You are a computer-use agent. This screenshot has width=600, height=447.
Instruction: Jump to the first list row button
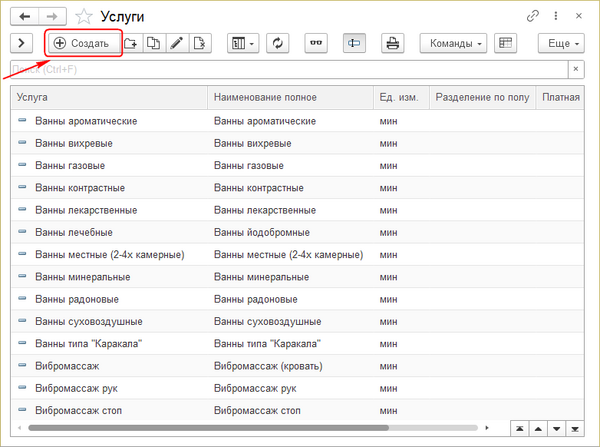point(520,429)
